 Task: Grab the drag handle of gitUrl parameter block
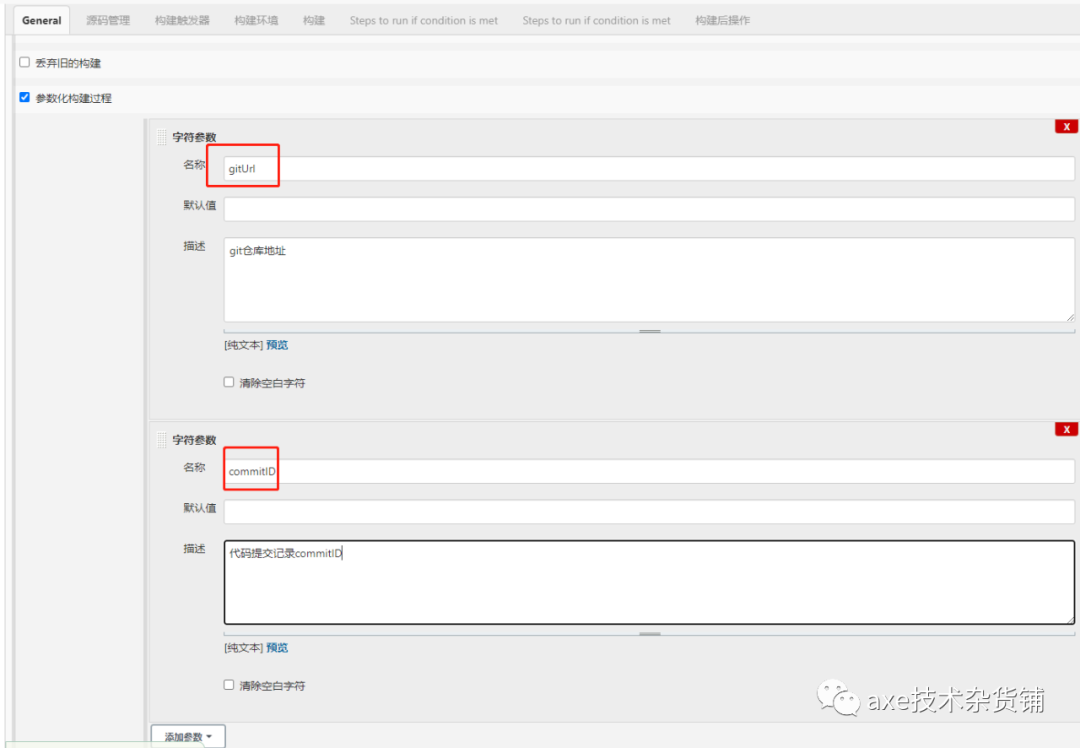click(162, 137)
